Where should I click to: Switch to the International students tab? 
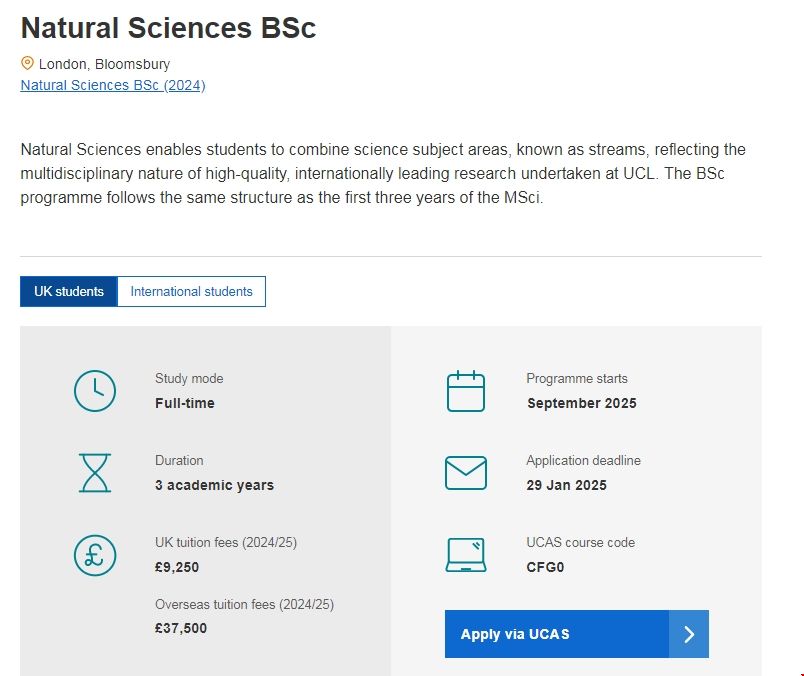point(192,291)
